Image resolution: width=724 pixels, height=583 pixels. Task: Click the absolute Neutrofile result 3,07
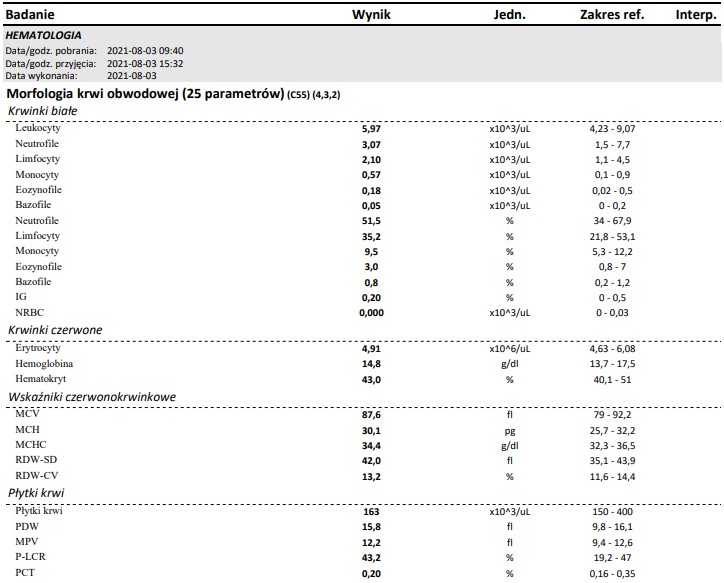[x=371, y=144]
